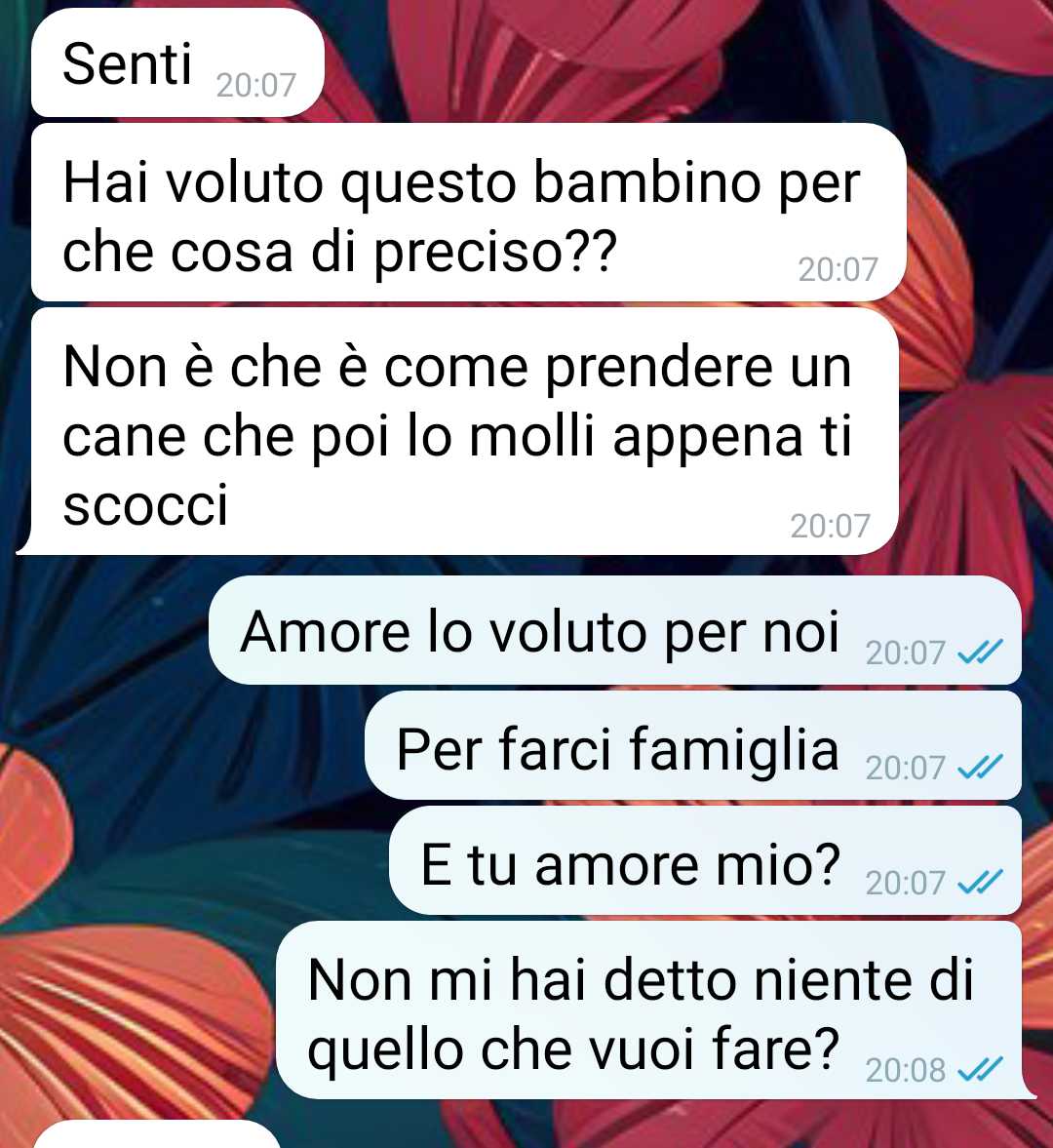Click the 20:07 timestamp beside "scocci"
This screenshot has height=1148, width=1053.
[x=830, y=527]
